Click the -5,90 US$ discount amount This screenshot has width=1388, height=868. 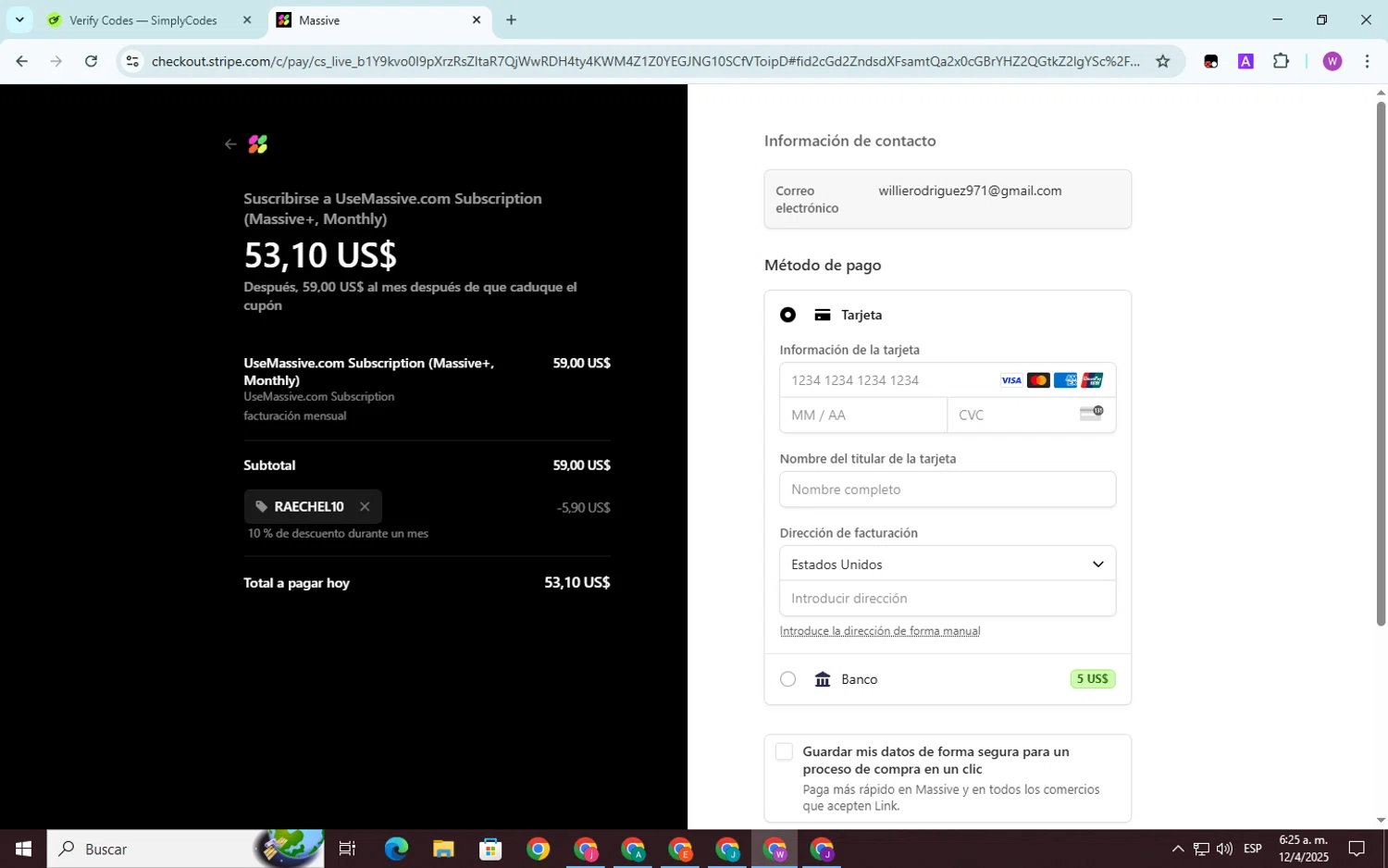[583, 507]
